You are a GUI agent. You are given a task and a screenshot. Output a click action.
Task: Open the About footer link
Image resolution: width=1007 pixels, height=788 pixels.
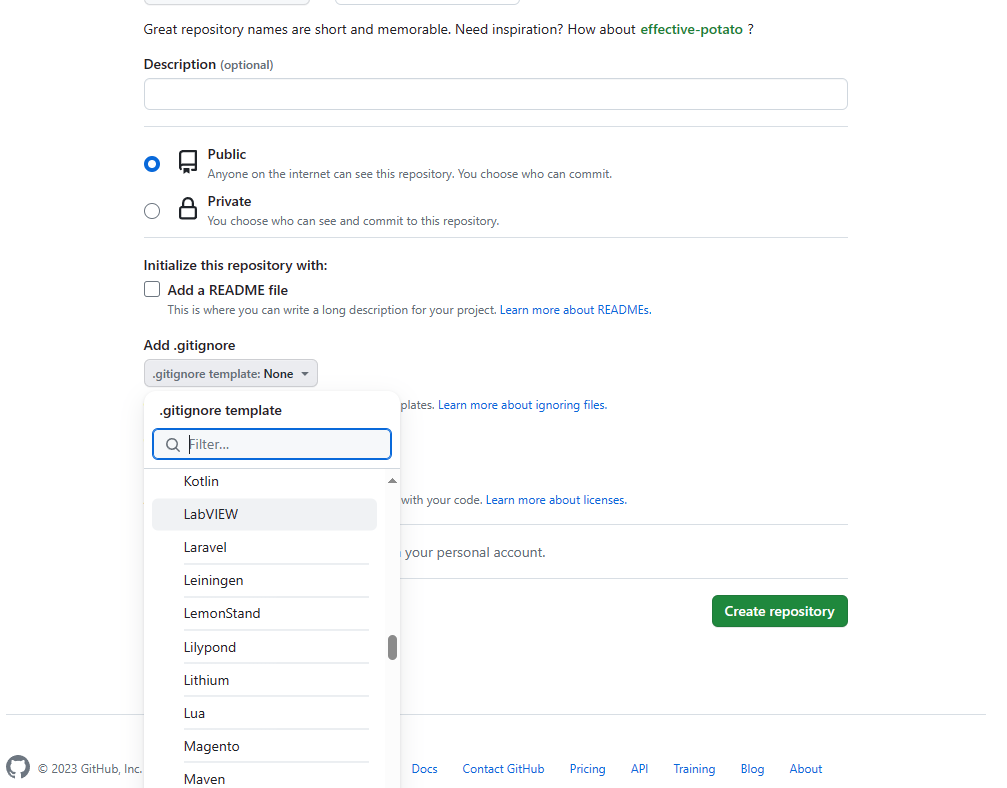click(805, 769)
